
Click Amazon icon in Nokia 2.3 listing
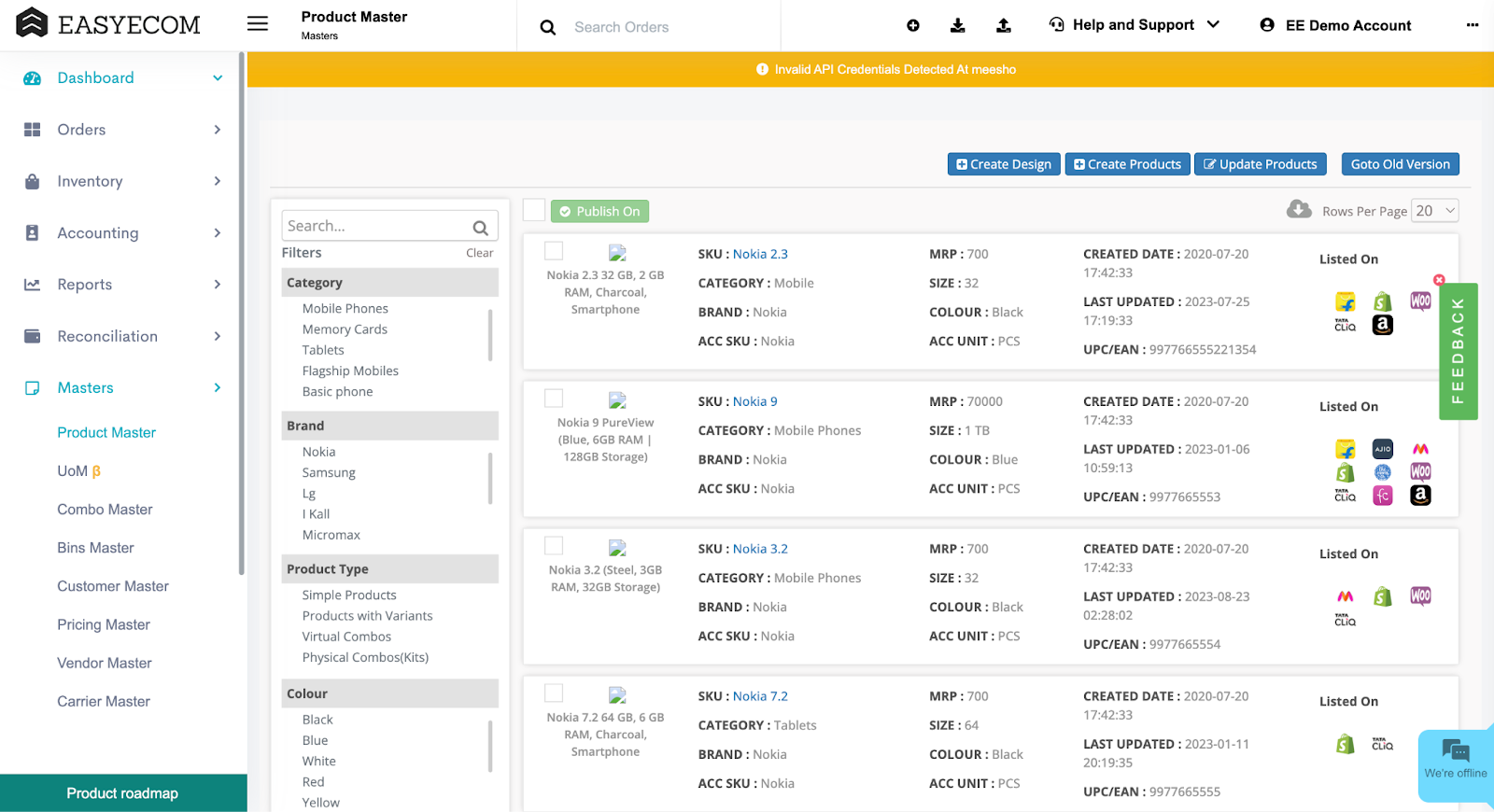[1383, 325]
